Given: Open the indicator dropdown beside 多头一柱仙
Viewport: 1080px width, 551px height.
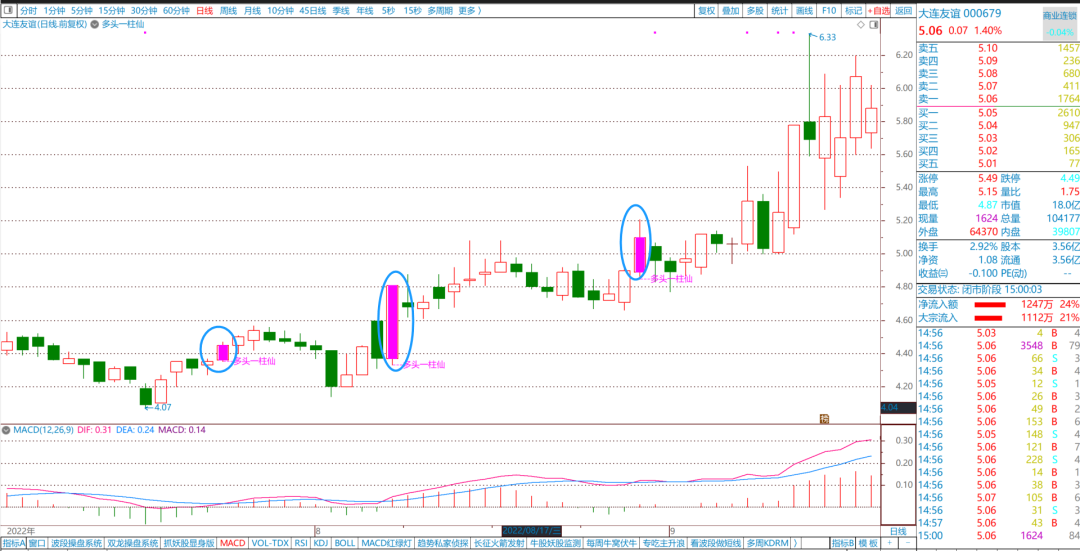Looking at the screenshot, I should click(95, 23).
